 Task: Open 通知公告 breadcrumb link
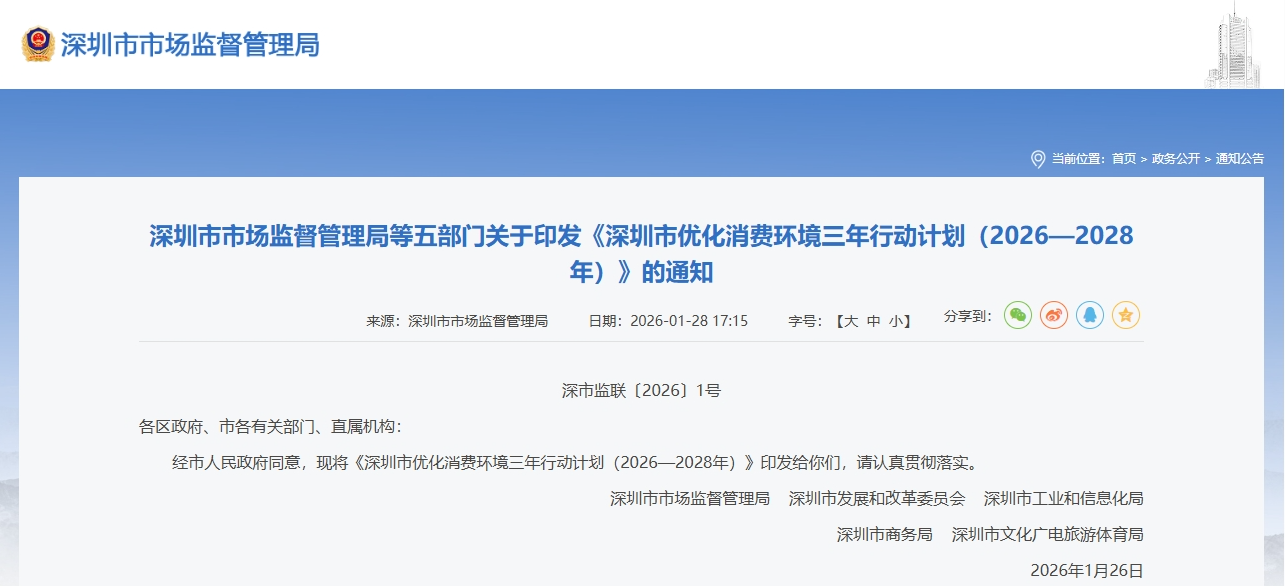pyautogui.click(x=1239, y=159)
